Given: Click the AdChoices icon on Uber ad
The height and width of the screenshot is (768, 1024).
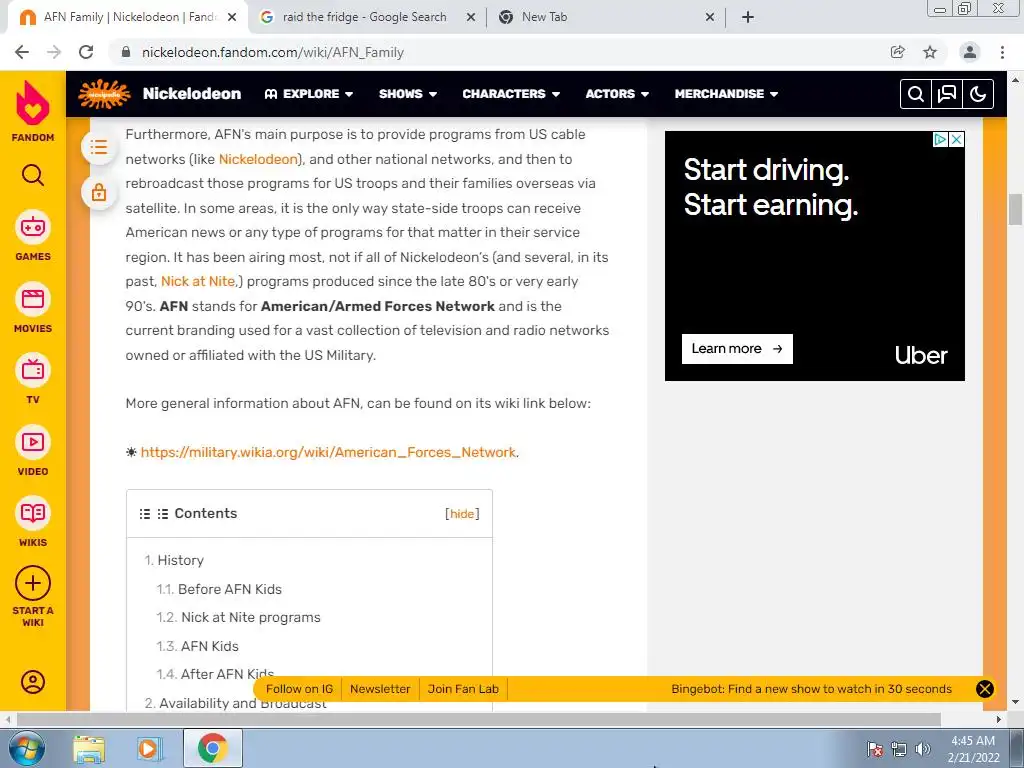Looking at the screenshot, I should tap(940, 139).
